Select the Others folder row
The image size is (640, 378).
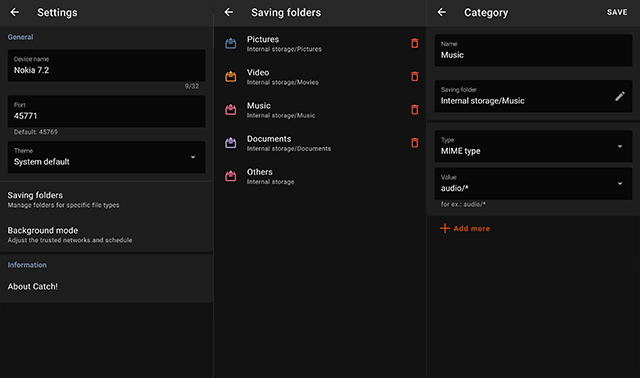pyautogui.click(x=320, y=176)
